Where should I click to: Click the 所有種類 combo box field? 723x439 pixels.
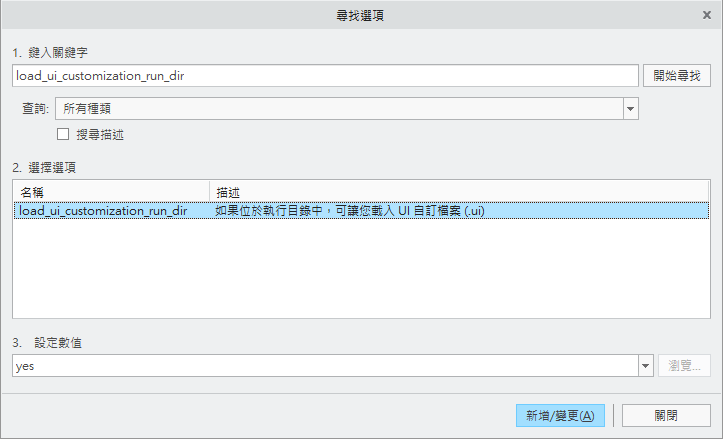click(340, 108)
